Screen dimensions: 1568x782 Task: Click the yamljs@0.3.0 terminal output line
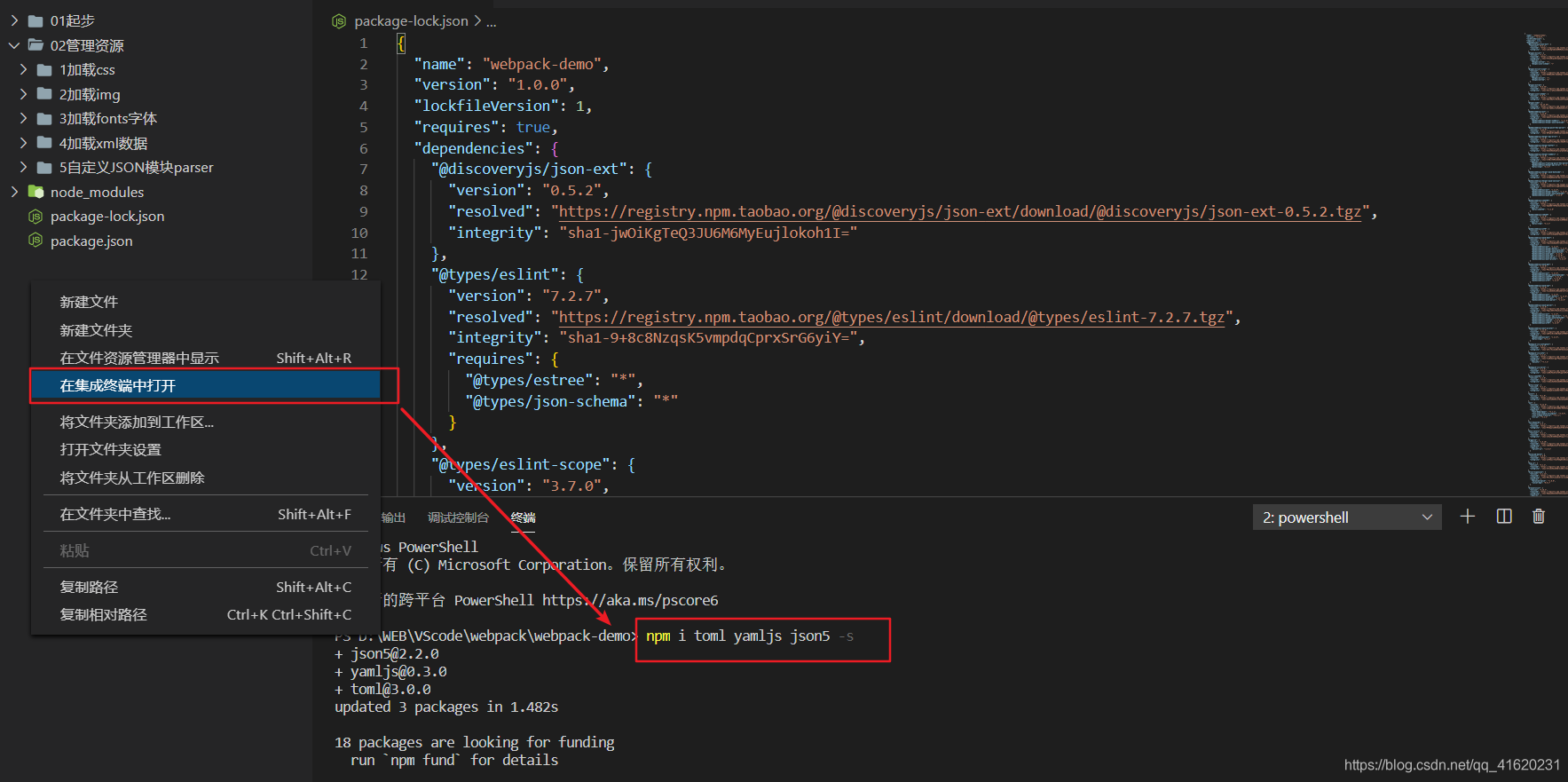[390, 671]
